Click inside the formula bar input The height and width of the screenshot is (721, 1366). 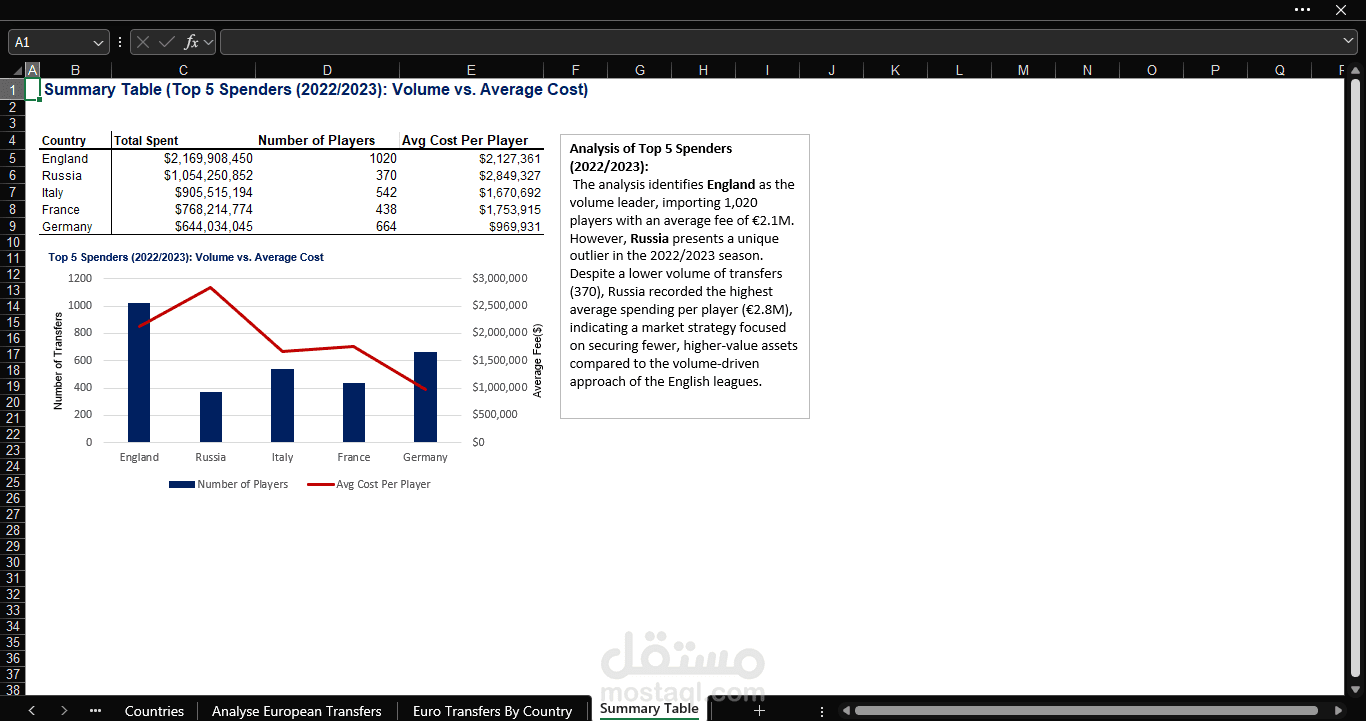(780, 42)
